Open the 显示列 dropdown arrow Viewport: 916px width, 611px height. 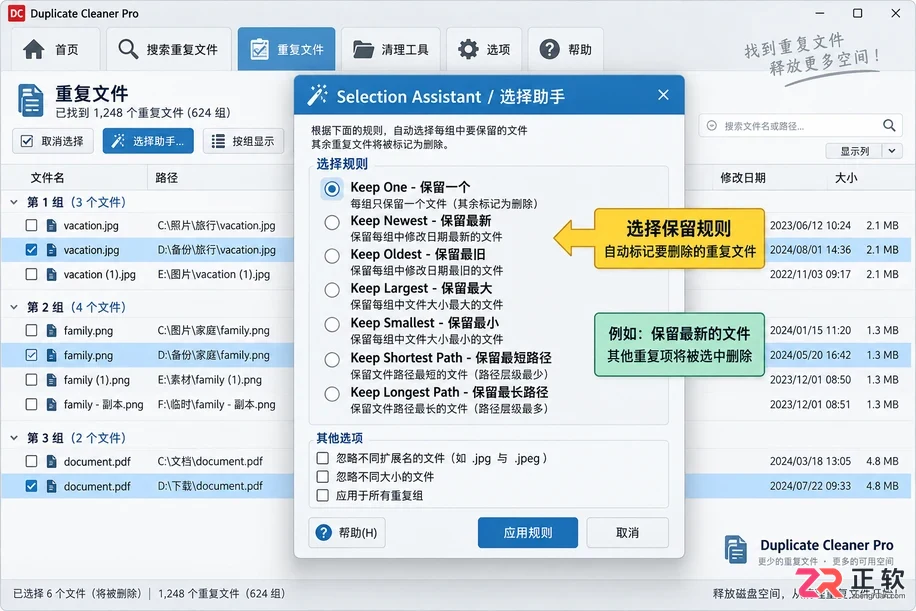point(892,151)
